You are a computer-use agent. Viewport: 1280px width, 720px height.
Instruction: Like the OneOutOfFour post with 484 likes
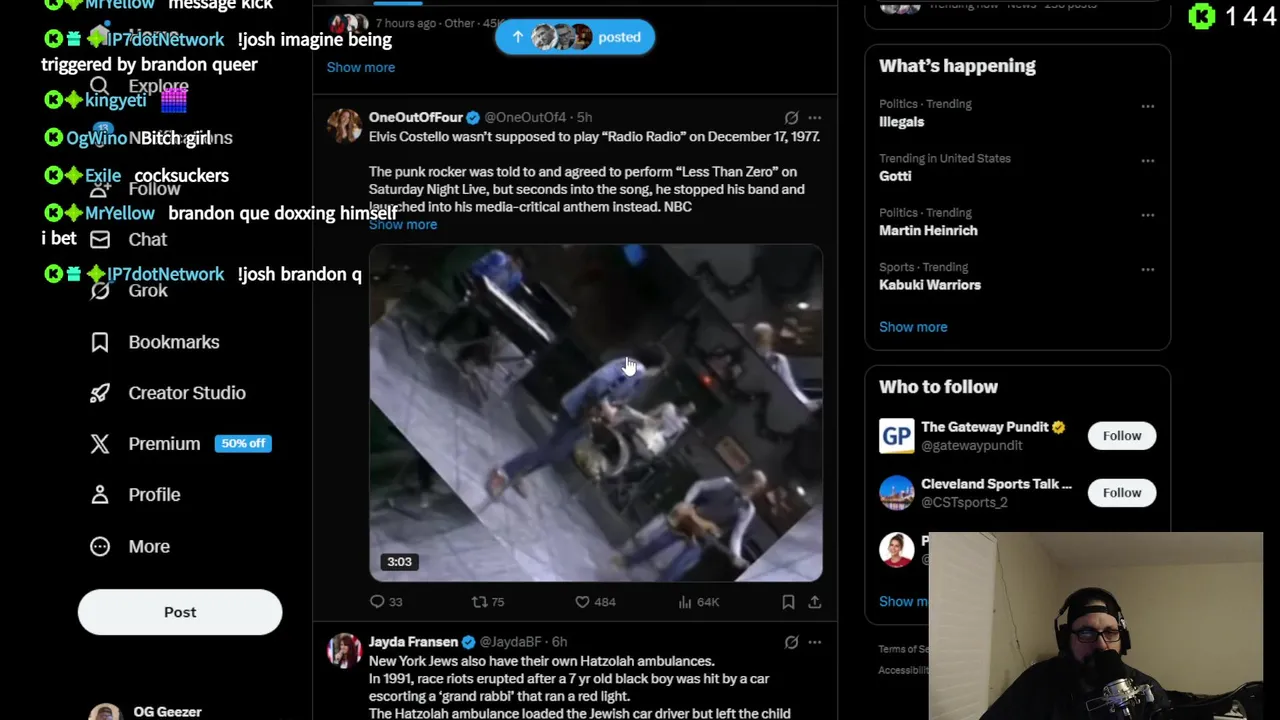coord(595,602)
